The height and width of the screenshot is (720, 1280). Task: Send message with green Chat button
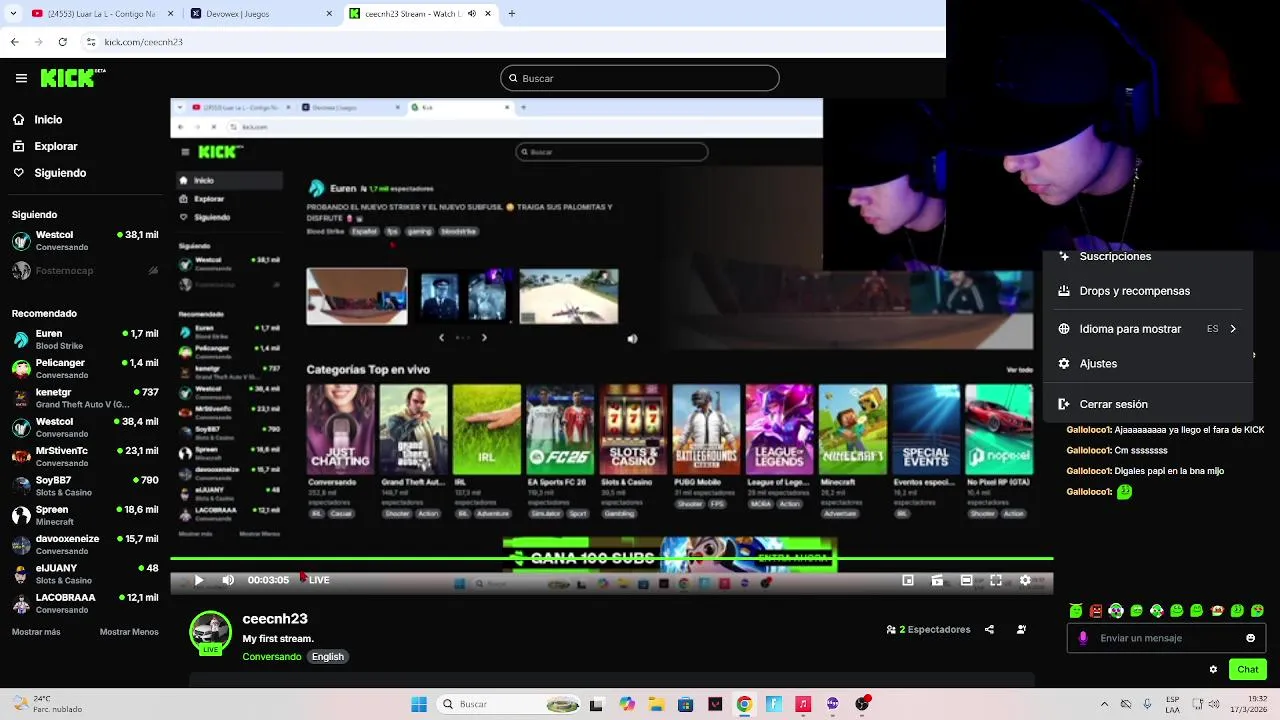1248,669
